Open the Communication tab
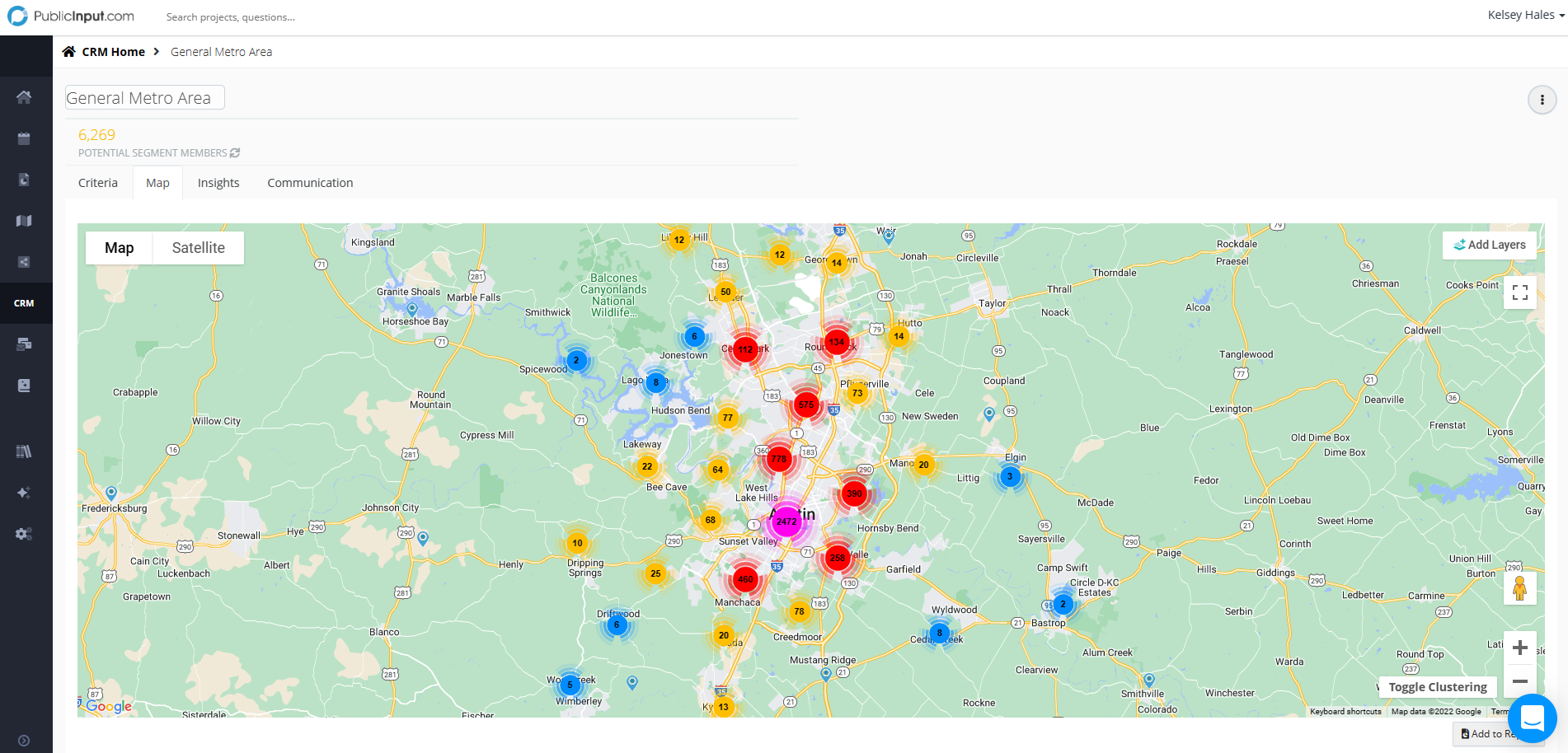Viewport: 1568px width, 753px height. 310,183
